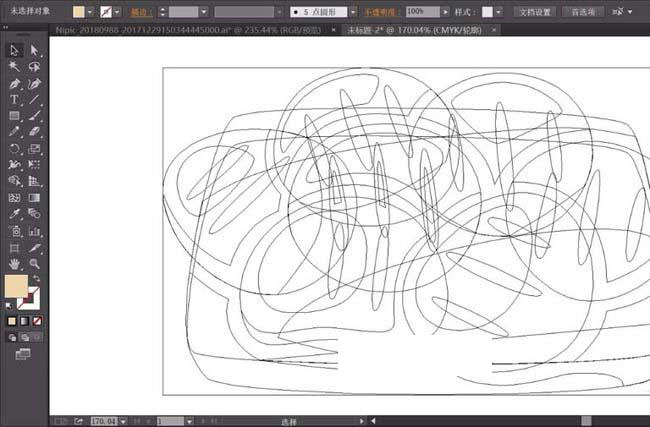The width and height of the screenshot is (650, 427).
Task: Click the opacity 100% input field
Action: 423,12
